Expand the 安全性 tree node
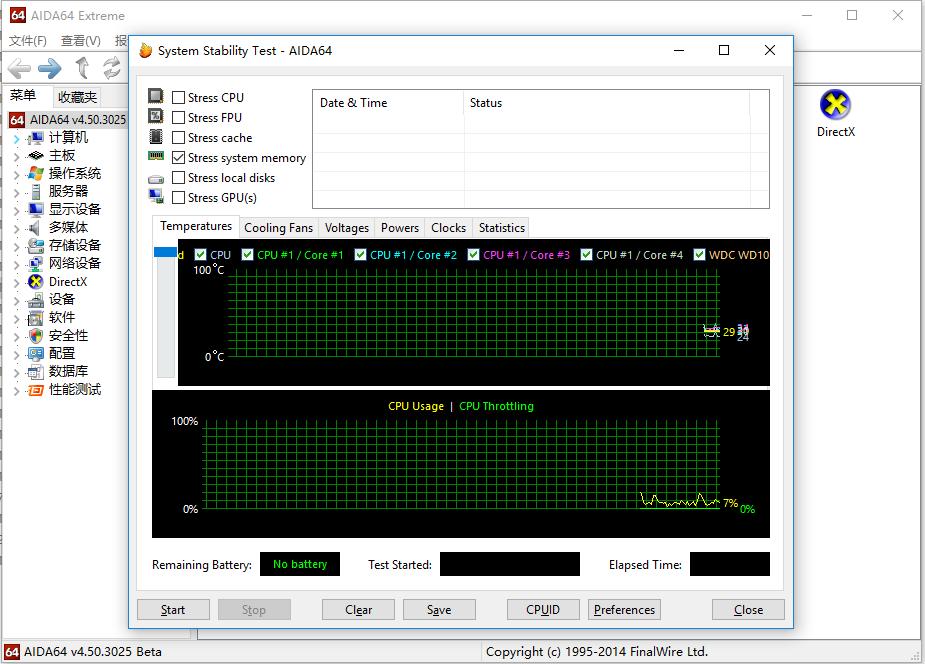This screenshot has width=925, height=664. (17, 337)
